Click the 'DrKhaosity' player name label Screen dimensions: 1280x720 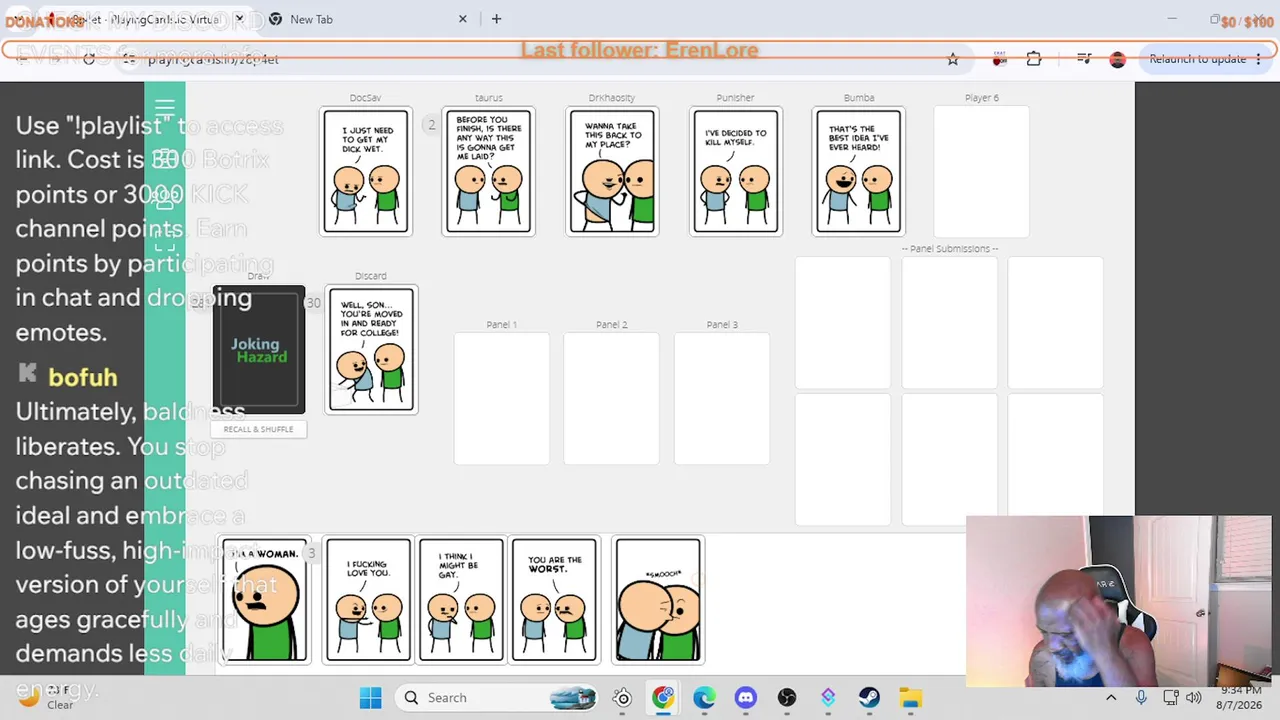[x=612, y=98]
